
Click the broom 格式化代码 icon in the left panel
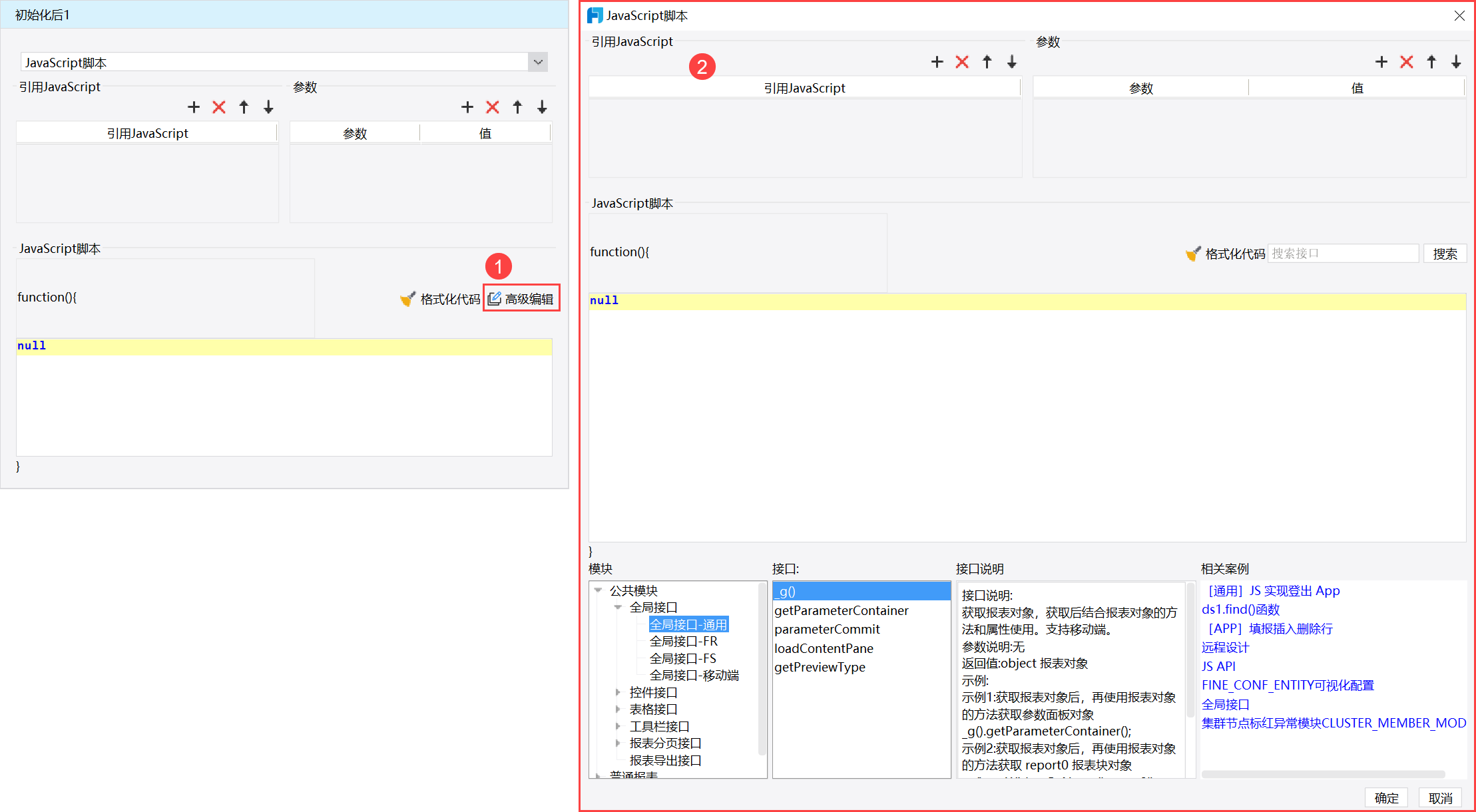click(x=407, y=299)
